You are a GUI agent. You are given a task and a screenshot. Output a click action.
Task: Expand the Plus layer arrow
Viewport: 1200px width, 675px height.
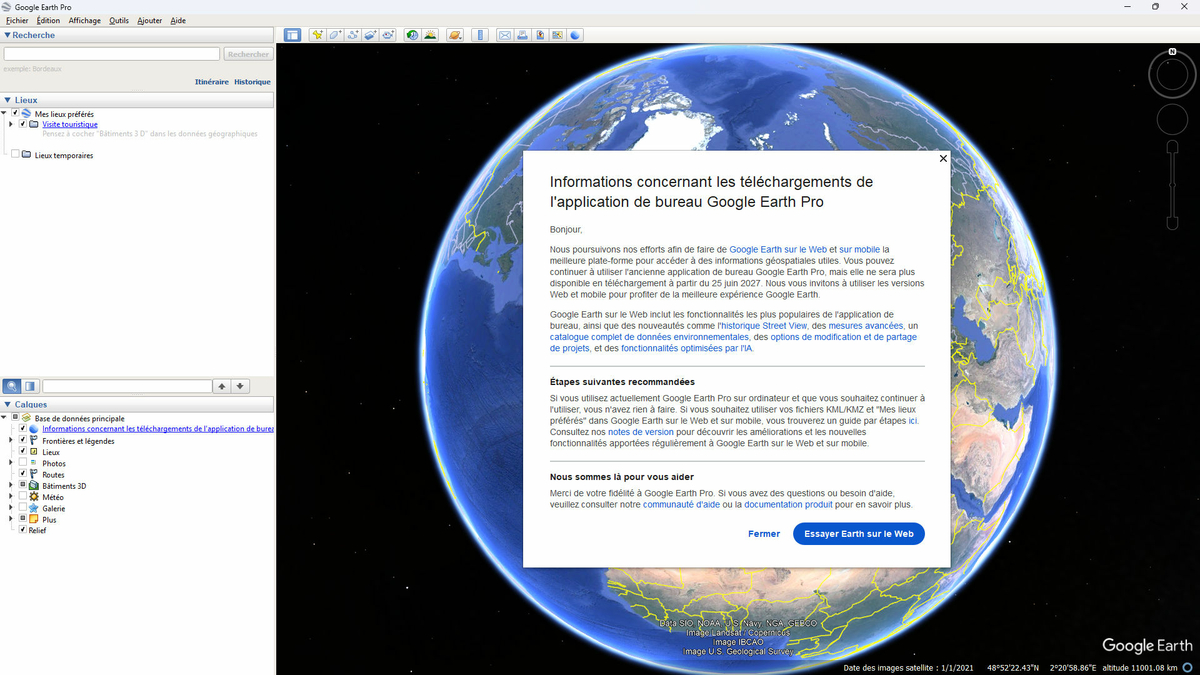pyautogui.click(x=11, y=519)
